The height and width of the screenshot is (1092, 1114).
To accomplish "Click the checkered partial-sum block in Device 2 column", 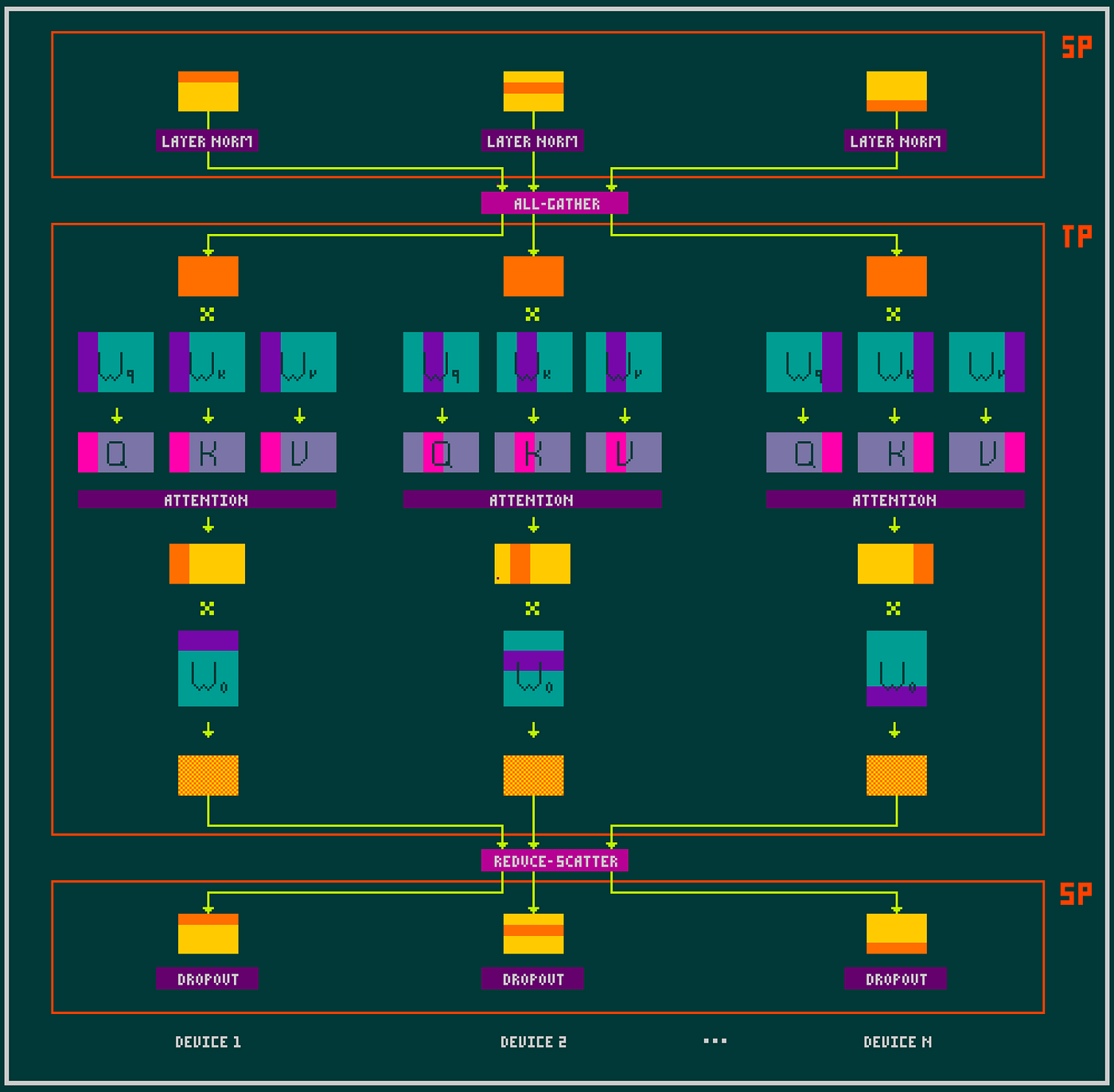I will pos(533,775).
